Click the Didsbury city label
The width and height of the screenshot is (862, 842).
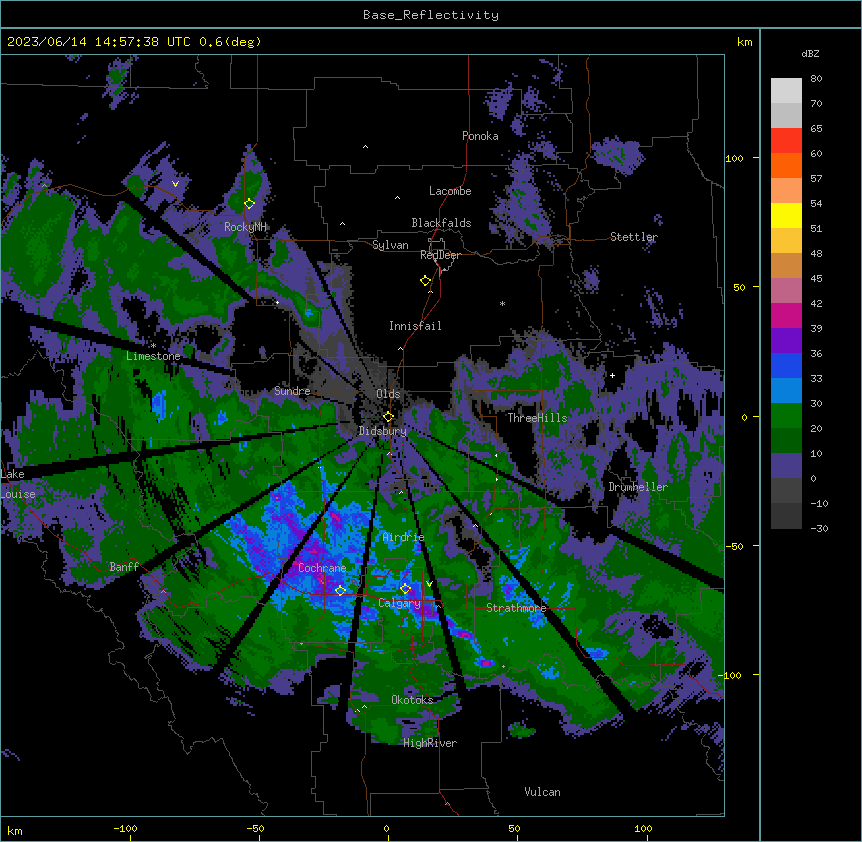click(x=383, y=431)
